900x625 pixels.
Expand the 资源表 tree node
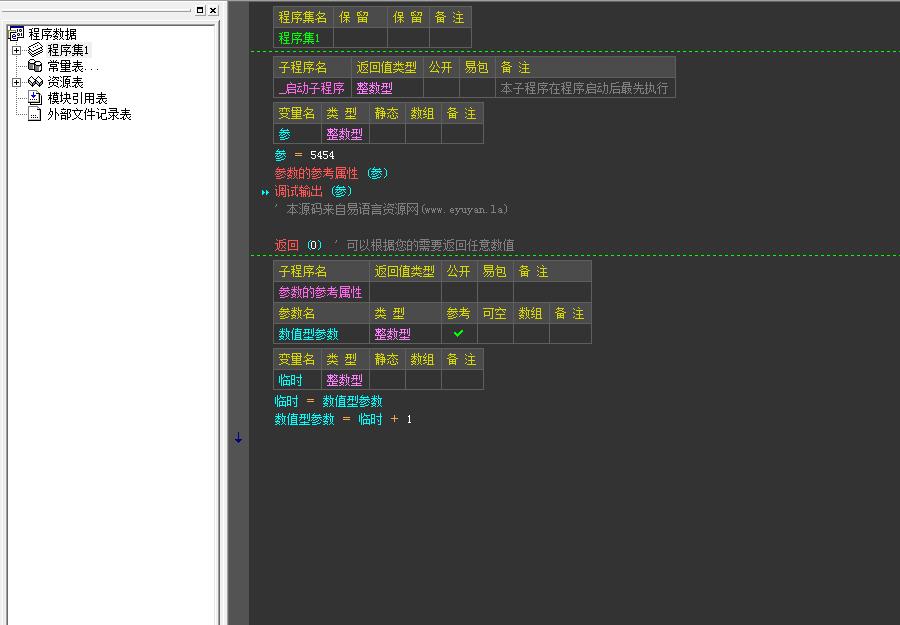coord(17,82)
